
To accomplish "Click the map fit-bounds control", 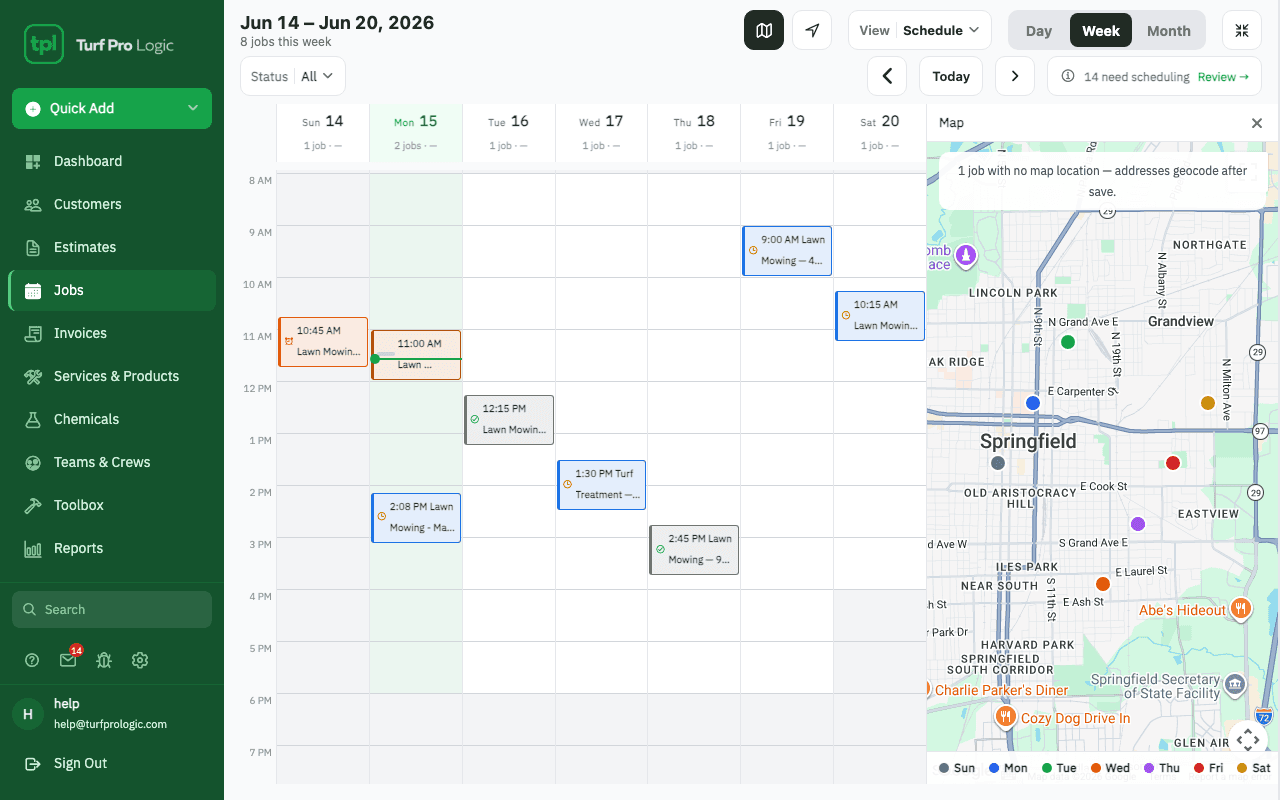I will click(x=1247, y=740).
